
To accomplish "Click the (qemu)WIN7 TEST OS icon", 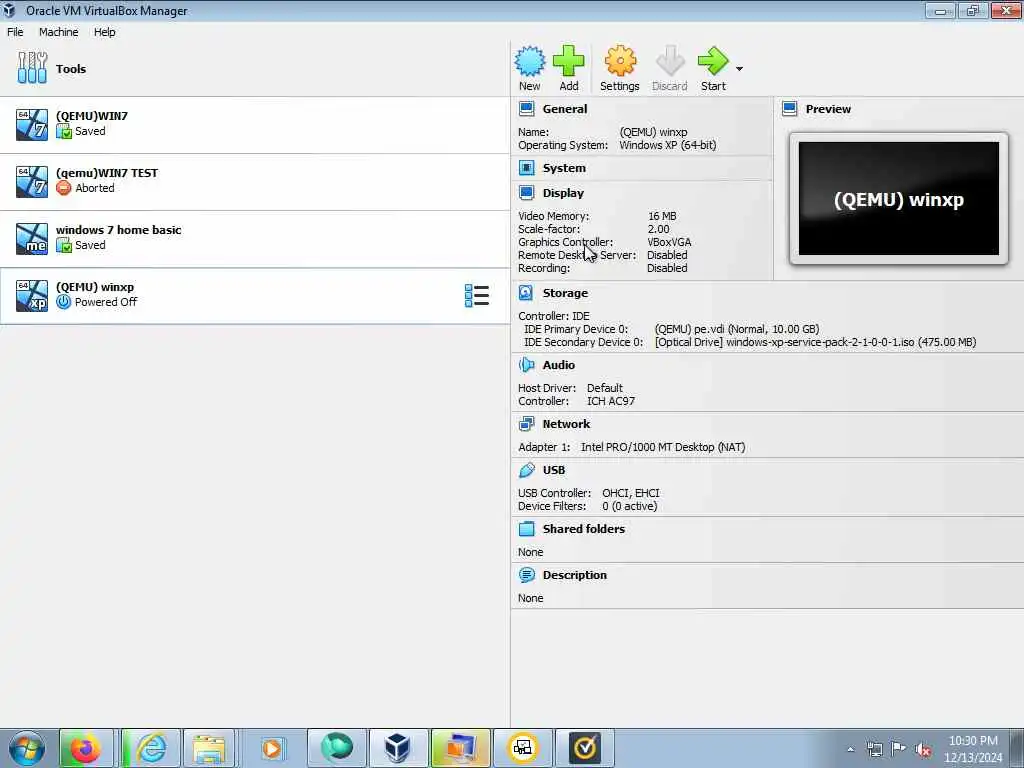I will click(x=32, y=181).
